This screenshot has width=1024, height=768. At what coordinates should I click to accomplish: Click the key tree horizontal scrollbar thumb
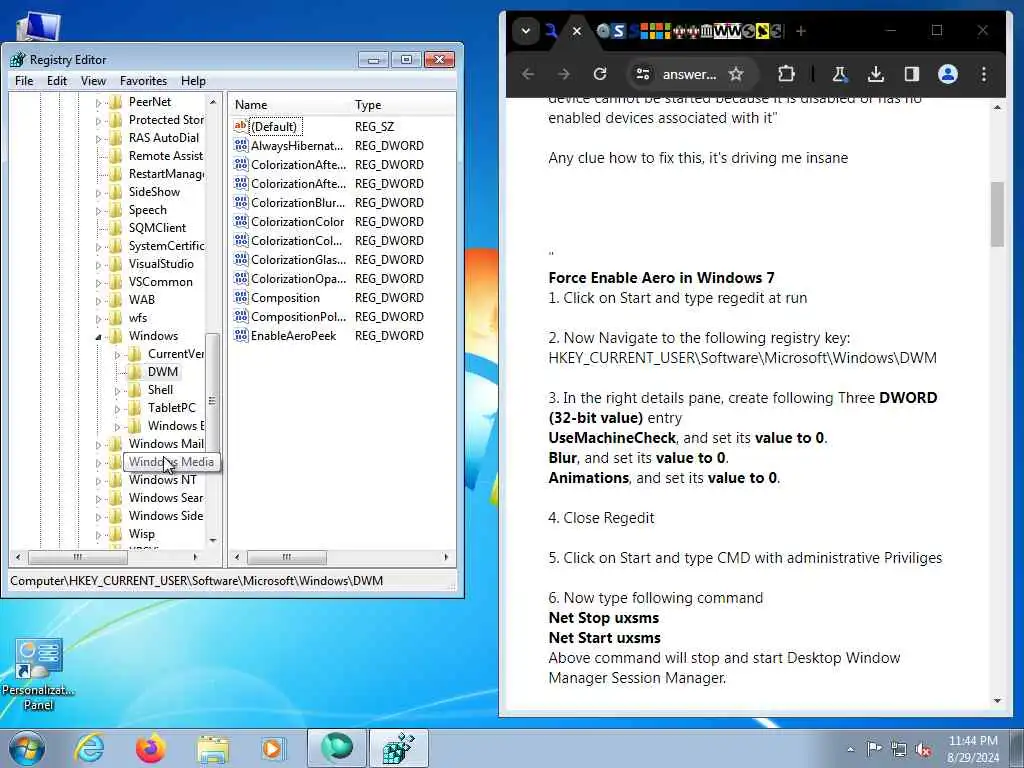coord(78,557)
